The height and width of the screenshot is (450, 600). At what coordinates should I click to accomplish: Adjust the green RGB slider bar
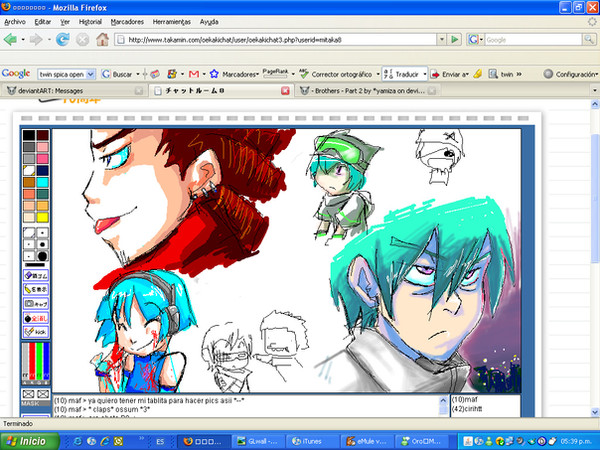39,362
